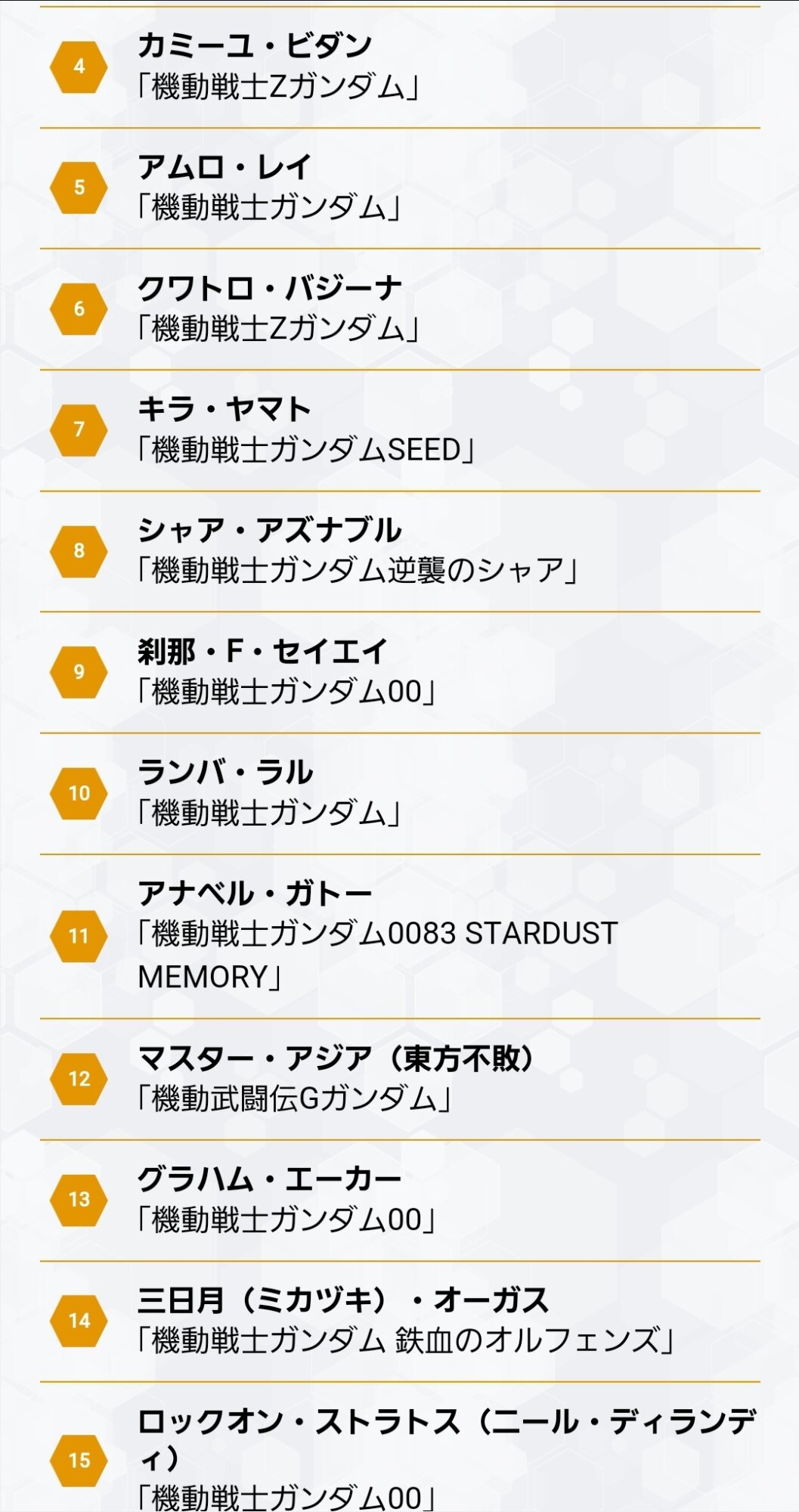Click the rank 13 hexagon icon
This screenshot has height=1512, width=799.
pos(79,1200)
